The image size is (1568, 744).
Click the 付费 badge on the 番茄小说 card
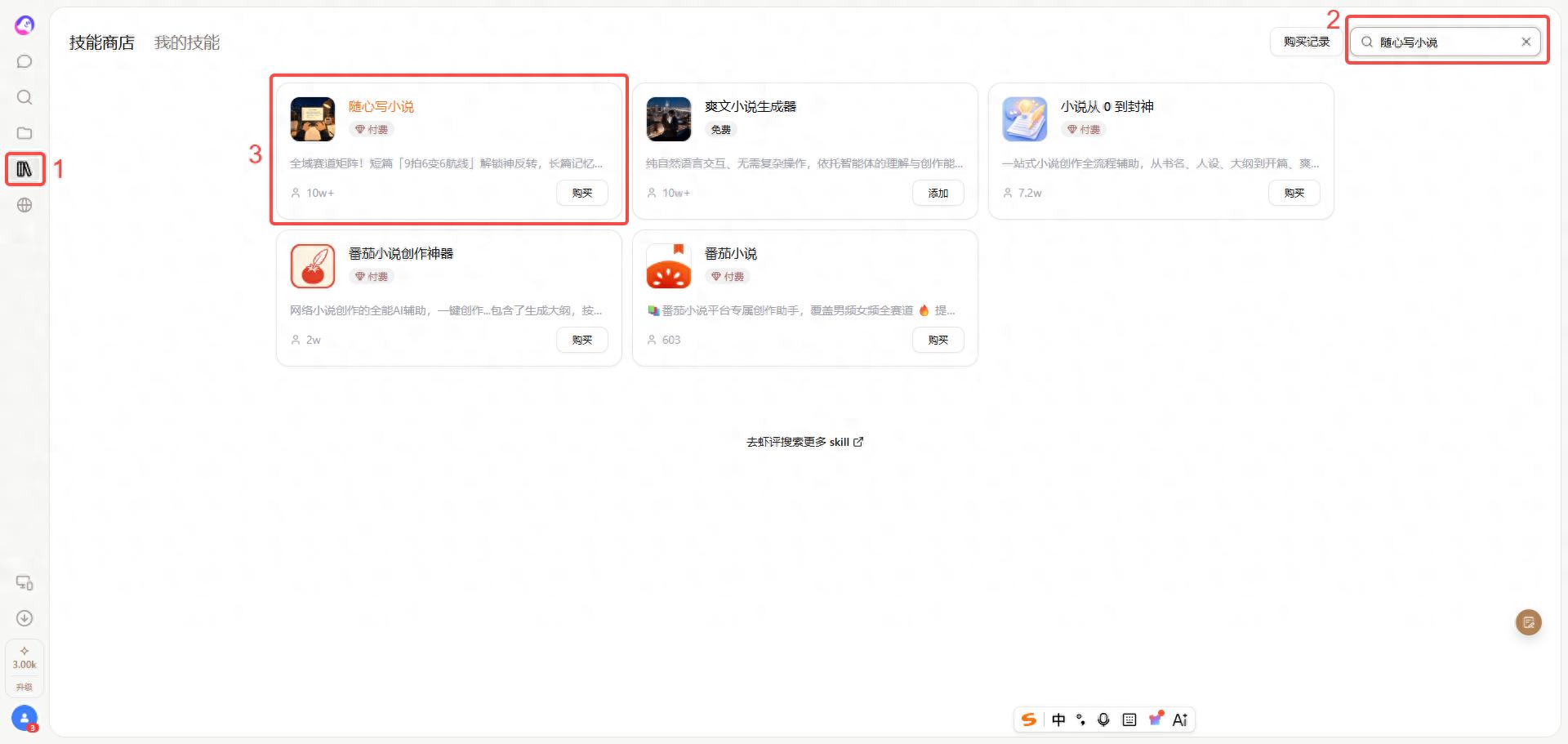coord(728,277)
